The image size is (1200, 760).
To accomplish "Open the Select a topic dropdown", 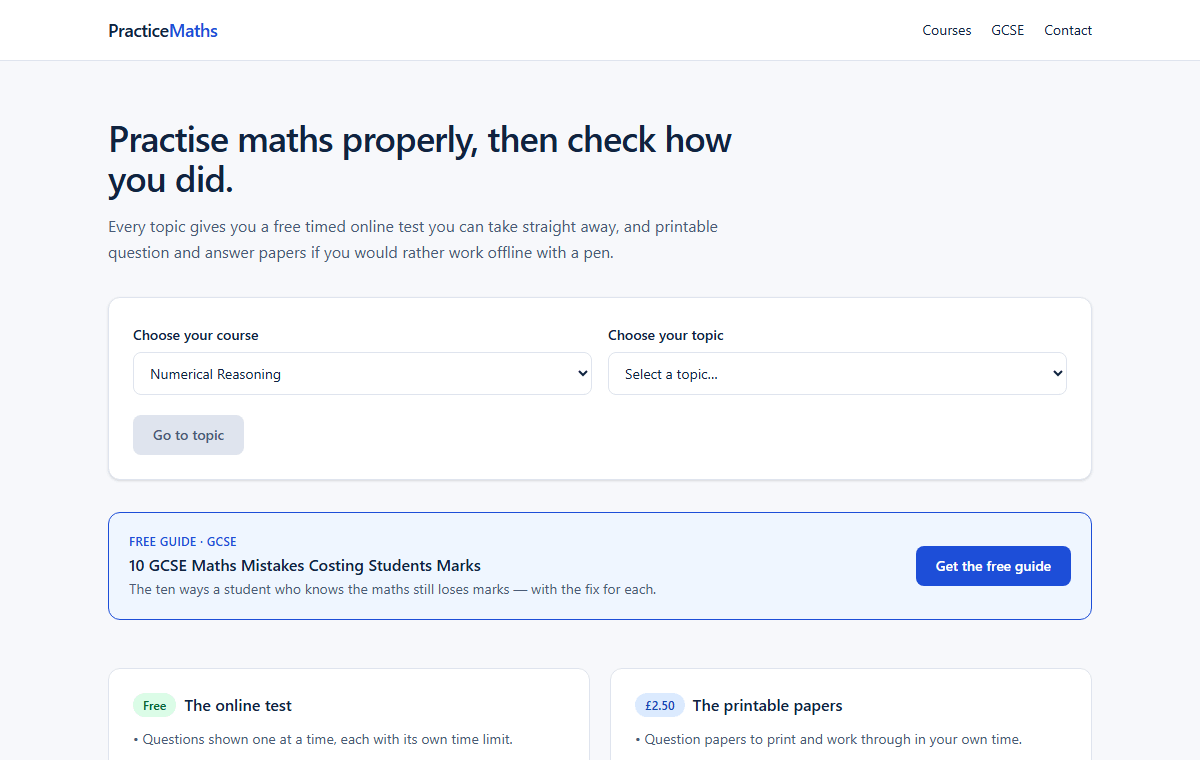I will click(837, 374).
